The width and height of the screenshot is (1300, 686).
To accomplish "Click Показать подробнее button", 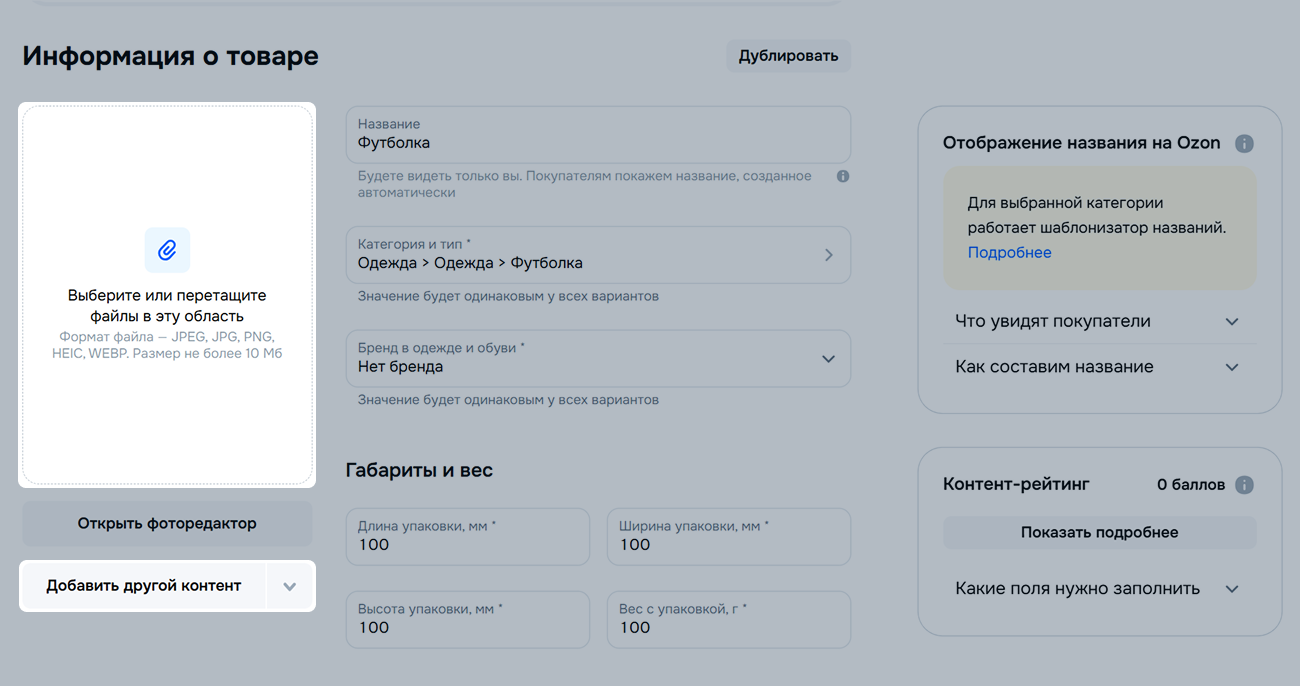I will tap(1099, 533).
